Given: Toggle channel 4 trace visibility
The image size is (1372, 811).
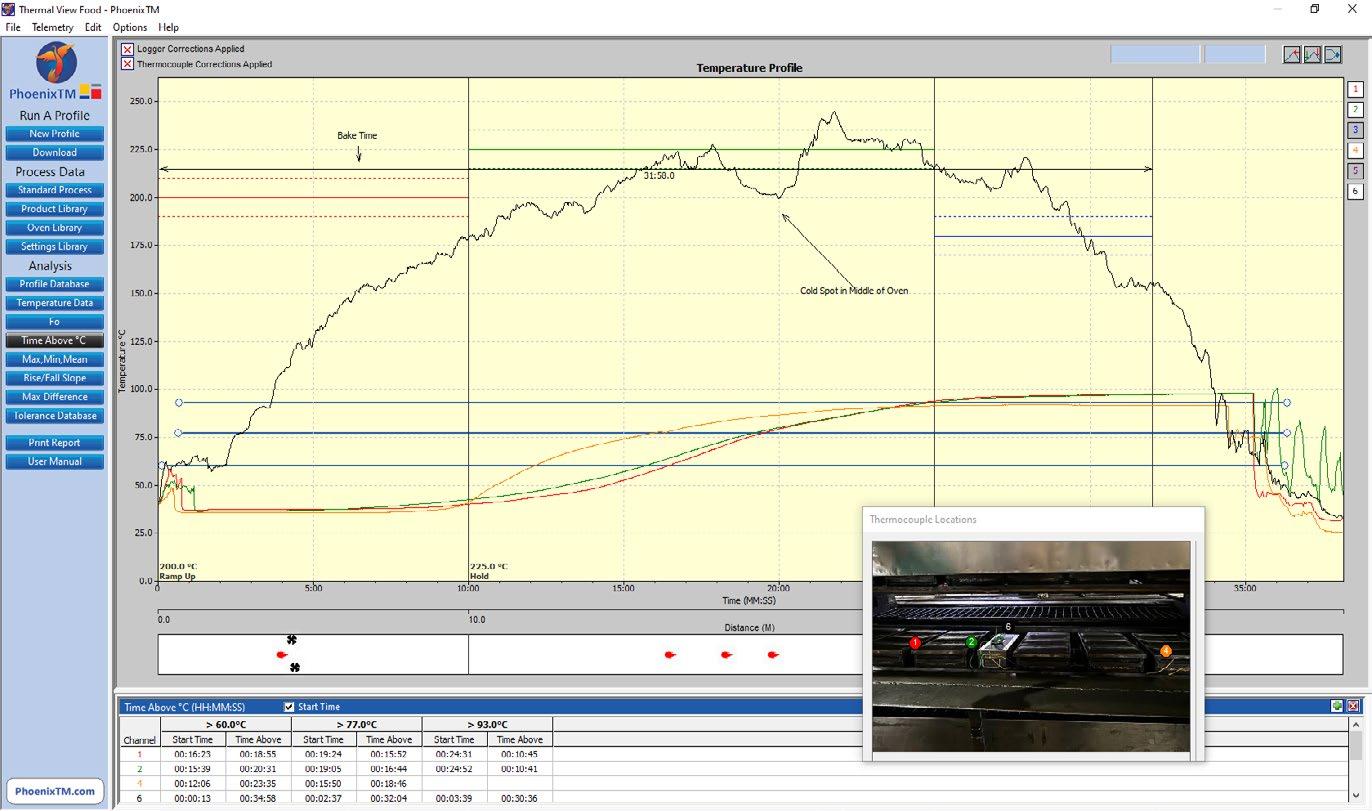Looking at the screenshot, I should 1355,150.
